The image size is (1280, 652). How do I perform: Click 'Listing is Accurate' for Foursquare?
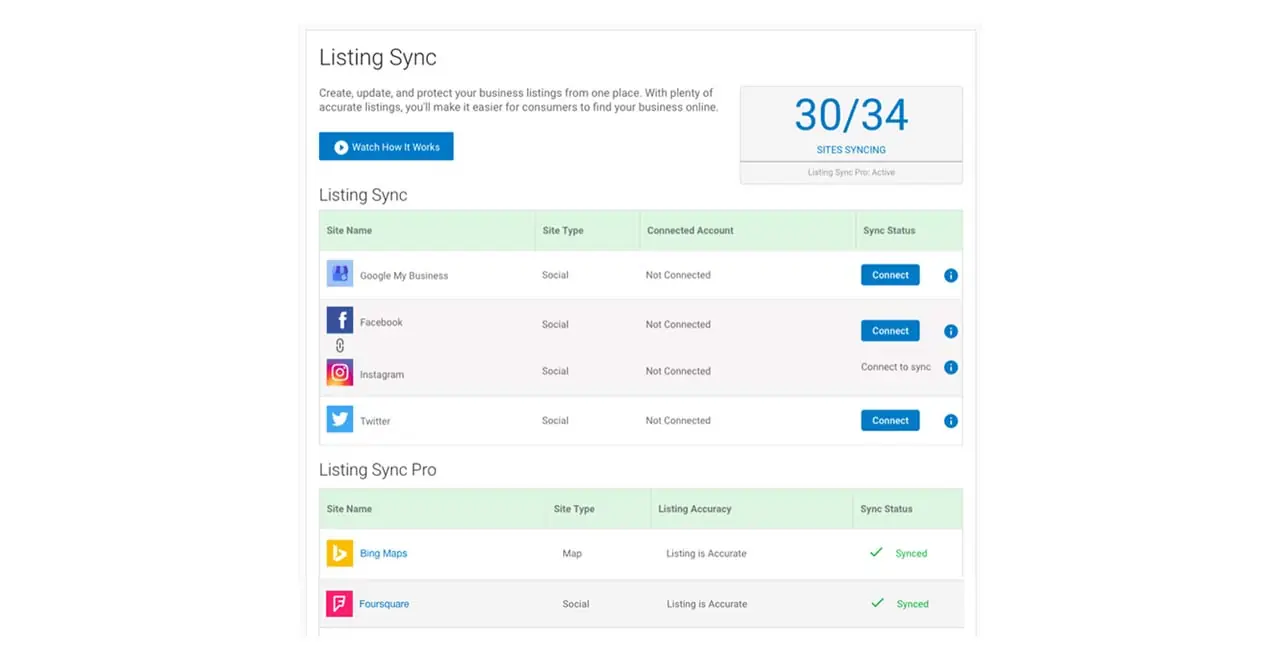706,604
